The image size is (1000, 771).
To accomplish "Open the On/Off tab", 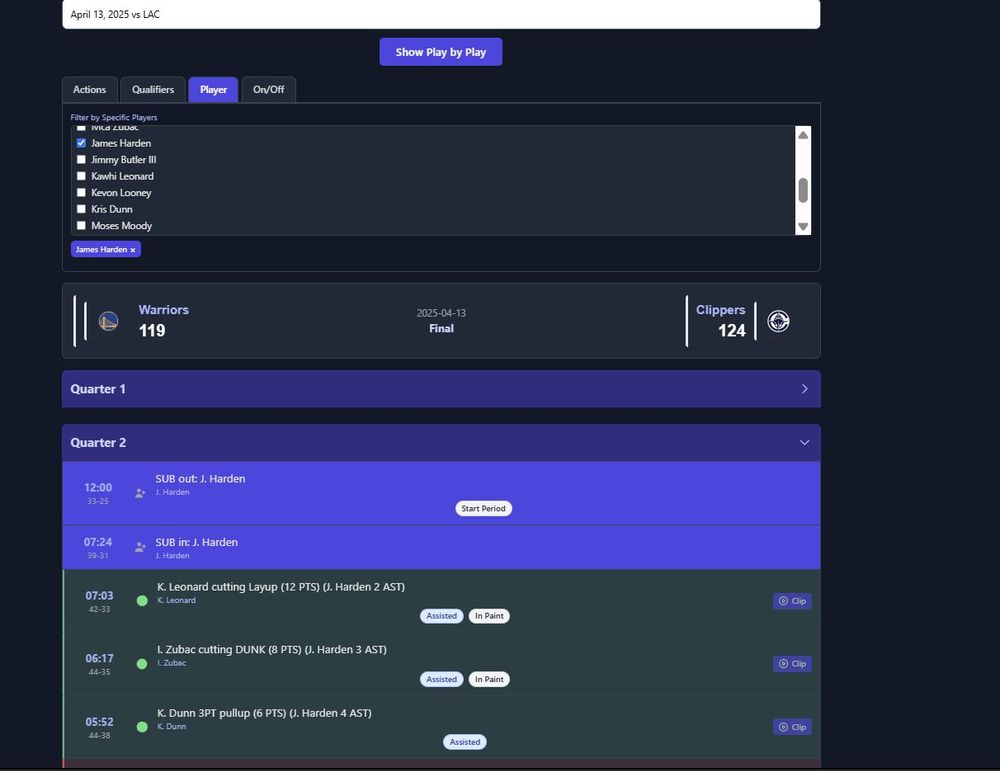I will [268, 89].
